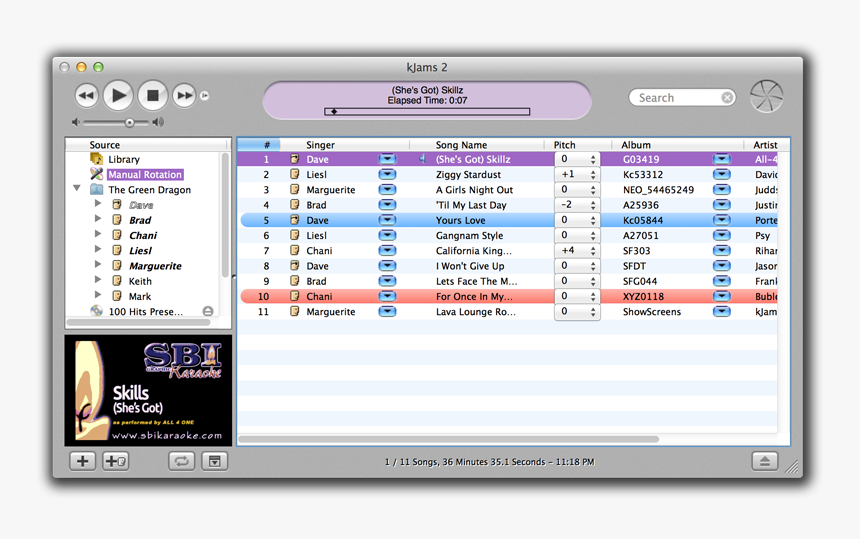
Task: Click the add playlist plus button
Action: (x=83, y=461)
